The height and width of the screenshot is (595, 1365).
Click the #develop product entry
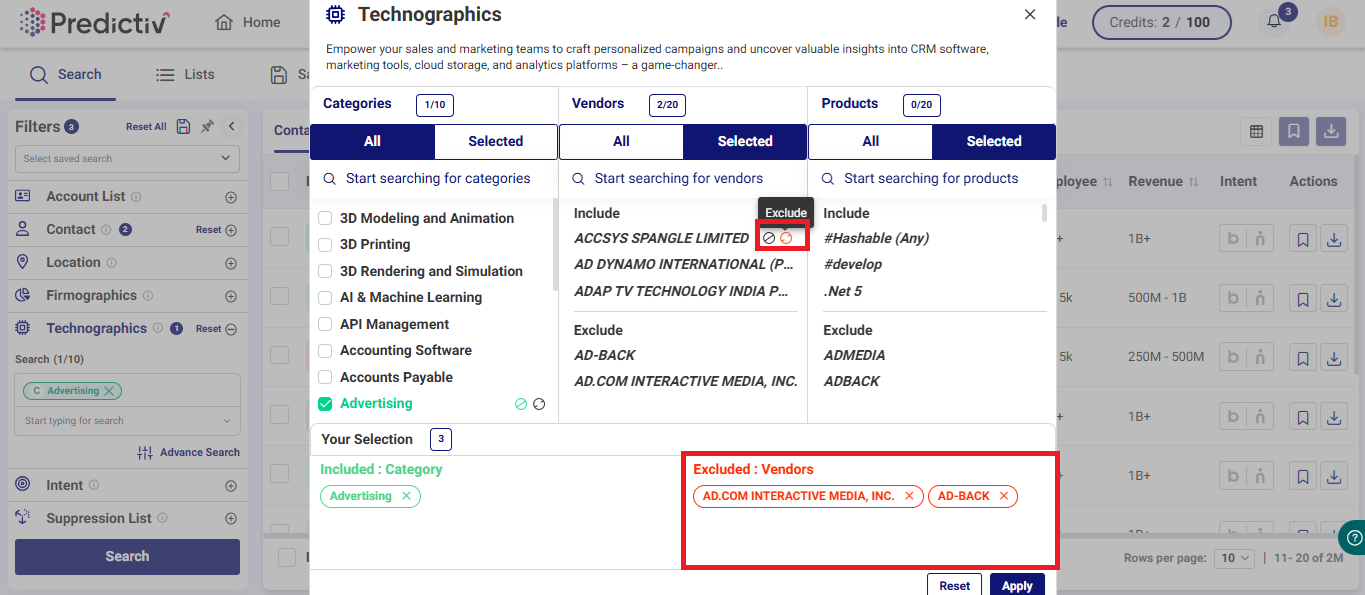point(853,265)
